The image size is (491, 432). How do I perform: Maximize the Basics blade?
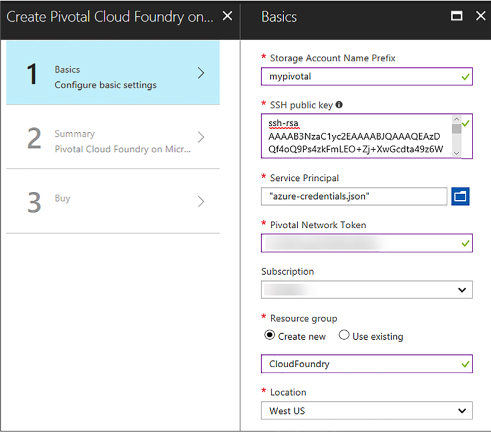tap(456, 16)
